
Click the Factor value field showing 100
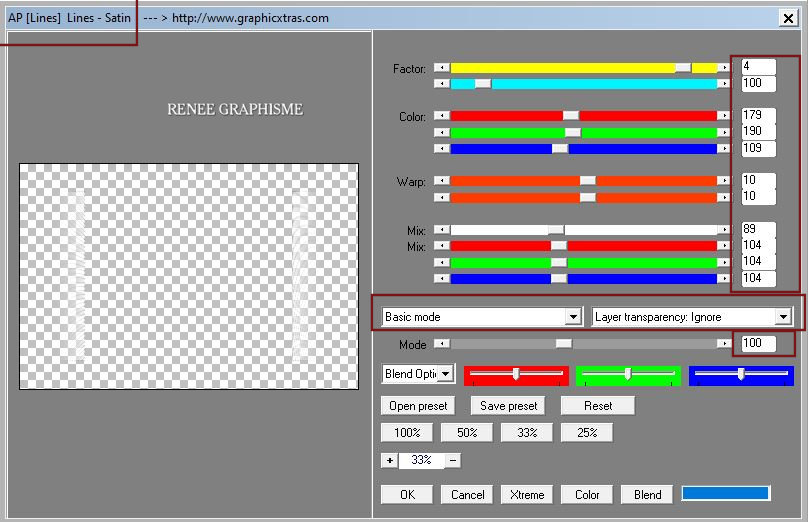point(758,83)
